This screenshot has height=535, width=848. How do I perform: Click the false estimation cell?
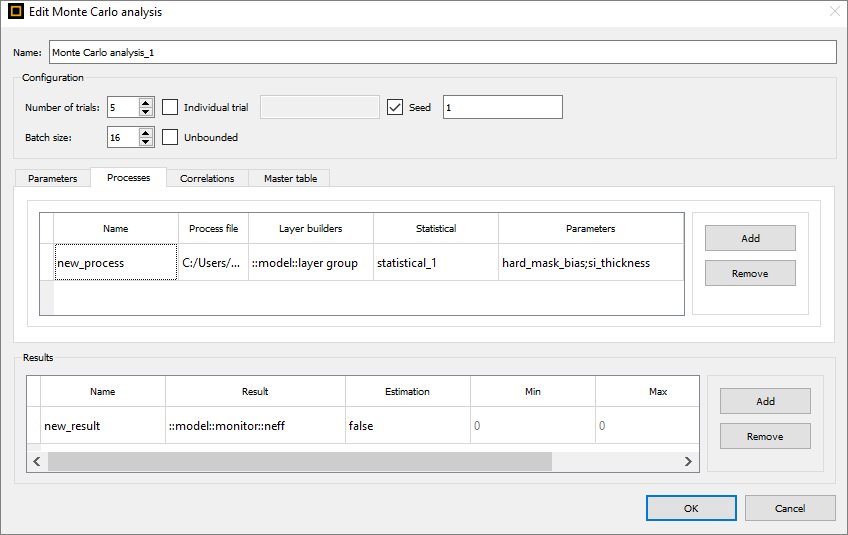point(408,426)
